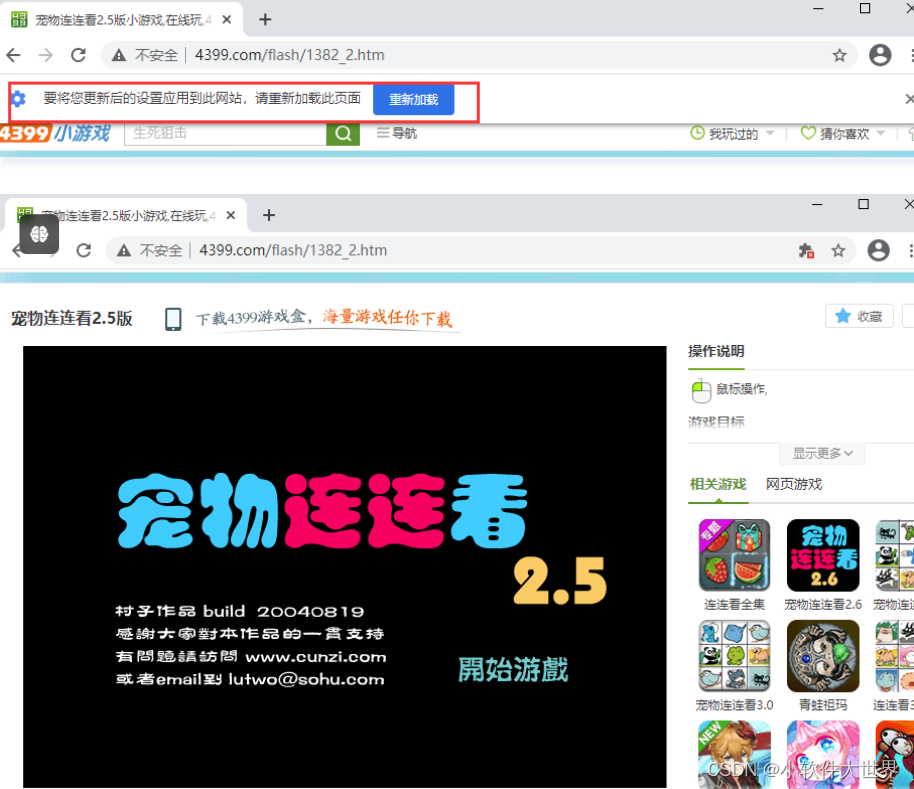Click the 宠物连连看3.0 text link
Image resolution: width=914 pixels, height=789 pixels.
click(x=734, y=705)
